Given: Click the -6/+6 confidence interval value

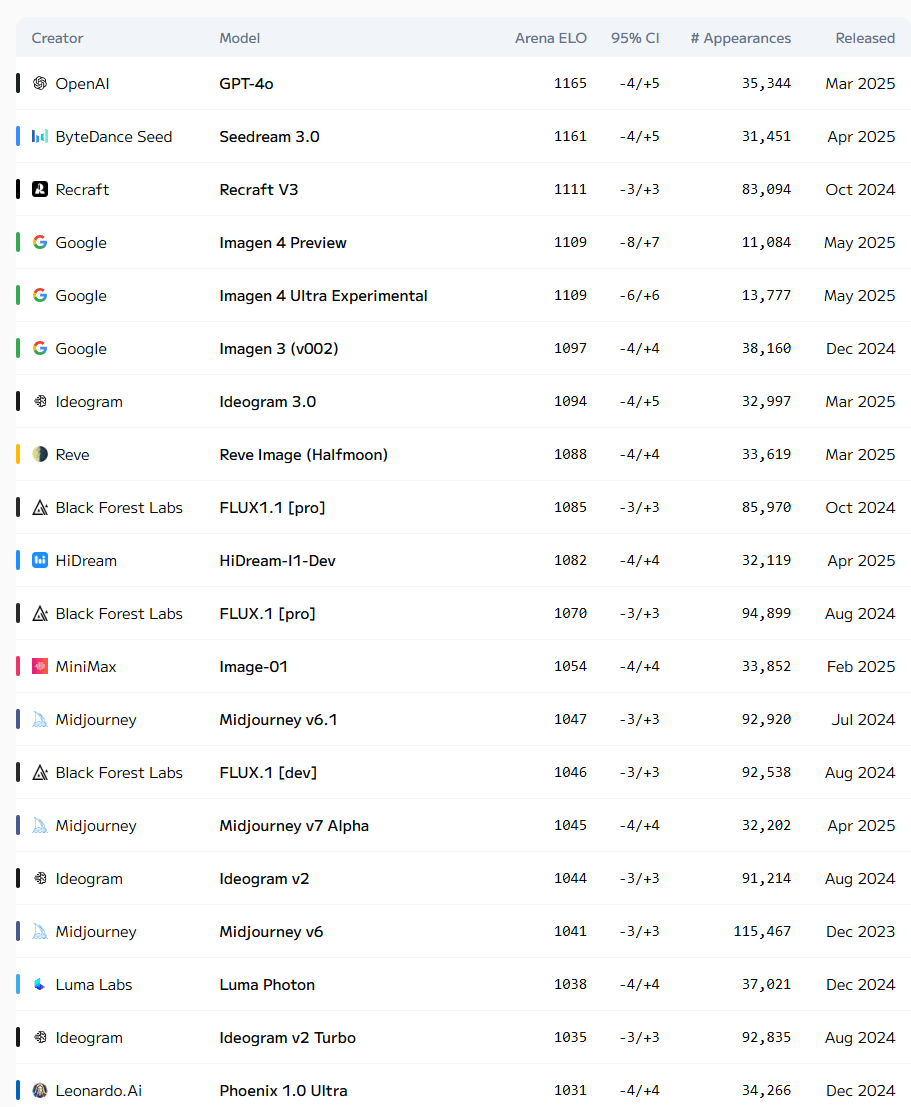Looking at the screenshot, I should point(639,295).
